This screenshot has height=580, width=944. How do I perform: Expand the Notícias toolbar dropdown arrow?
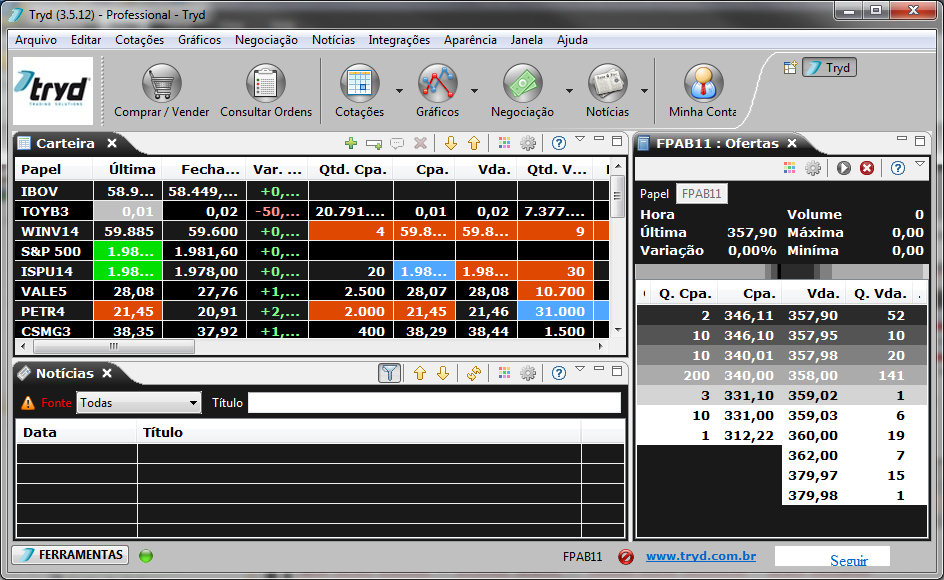click(x=644, y=91)
